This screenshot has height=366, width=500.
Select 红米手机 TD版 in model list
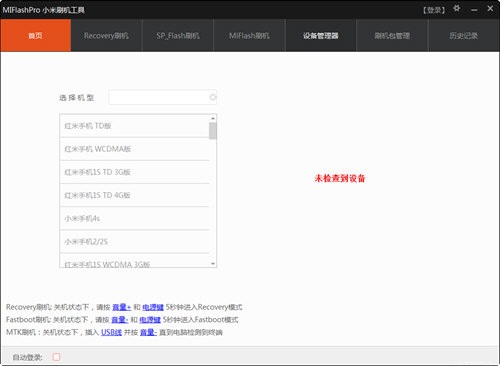(134, 126)
